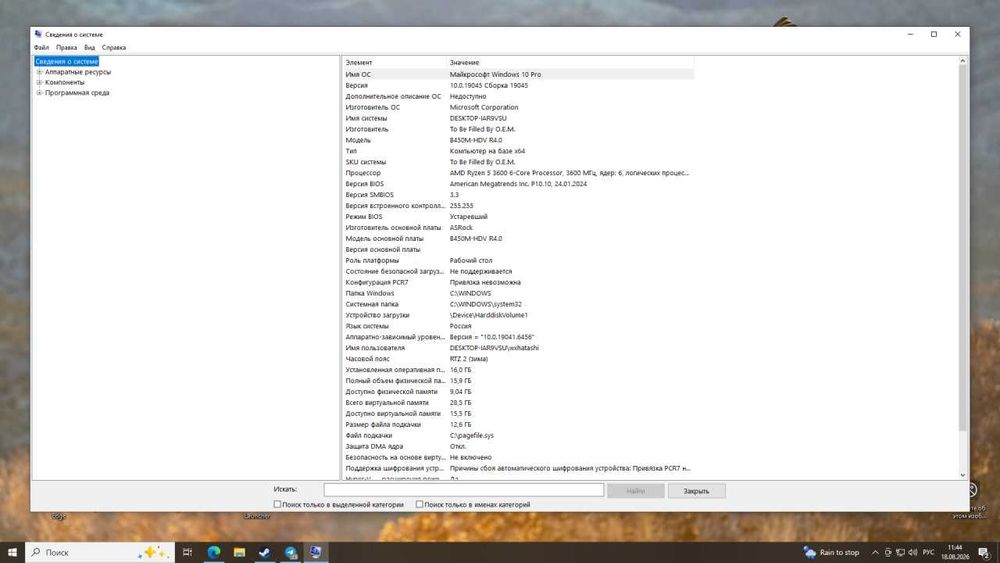Click in the Искать search field
This screenshot has height=563, width=1000.
(464, 490)
